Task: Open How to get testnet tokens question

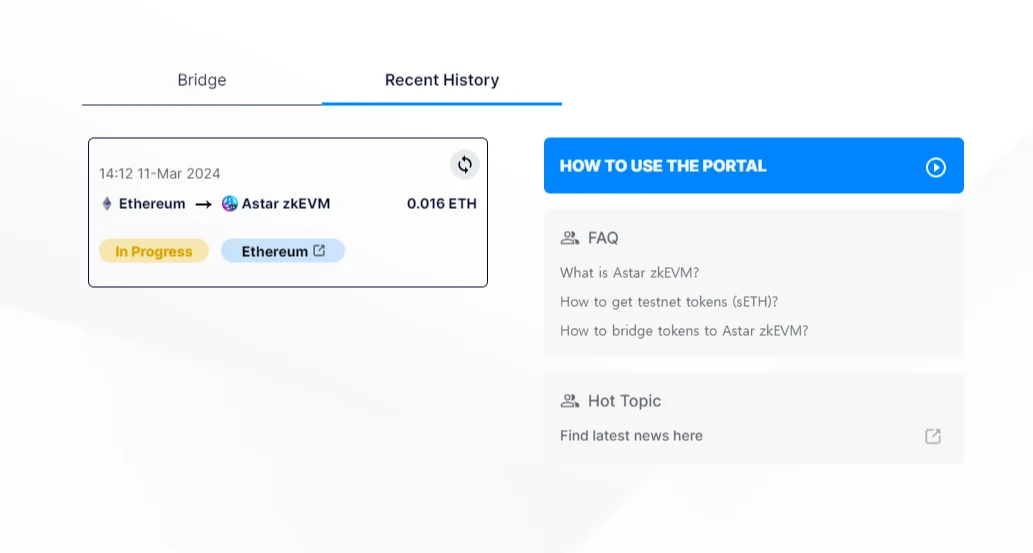Action: click(669, 302)
